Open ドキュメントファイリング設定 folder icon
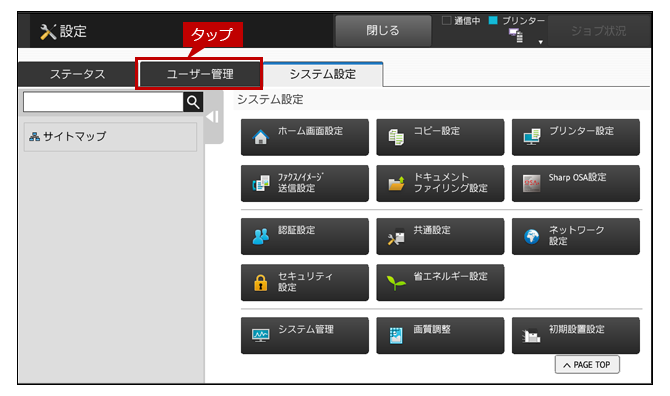Image resolution: width=670 pixels, height=396 pixels. (396, 183)
